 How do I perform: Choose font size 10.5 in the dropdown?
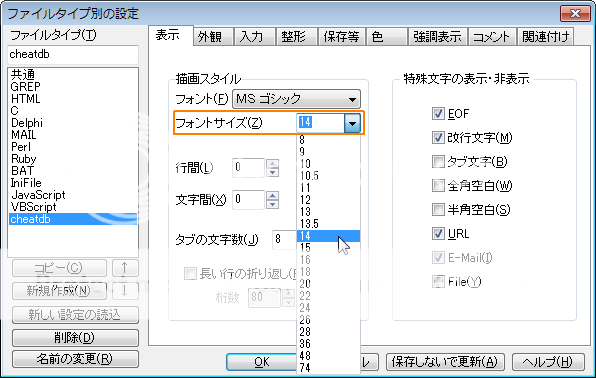coord(328,176)
